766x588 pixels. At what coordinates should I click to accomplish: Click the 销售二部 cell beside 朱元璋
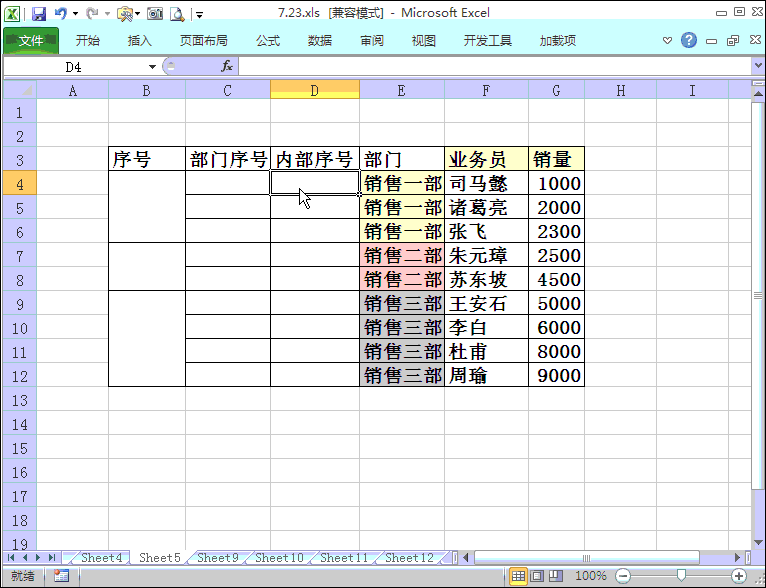click(402, 255)
